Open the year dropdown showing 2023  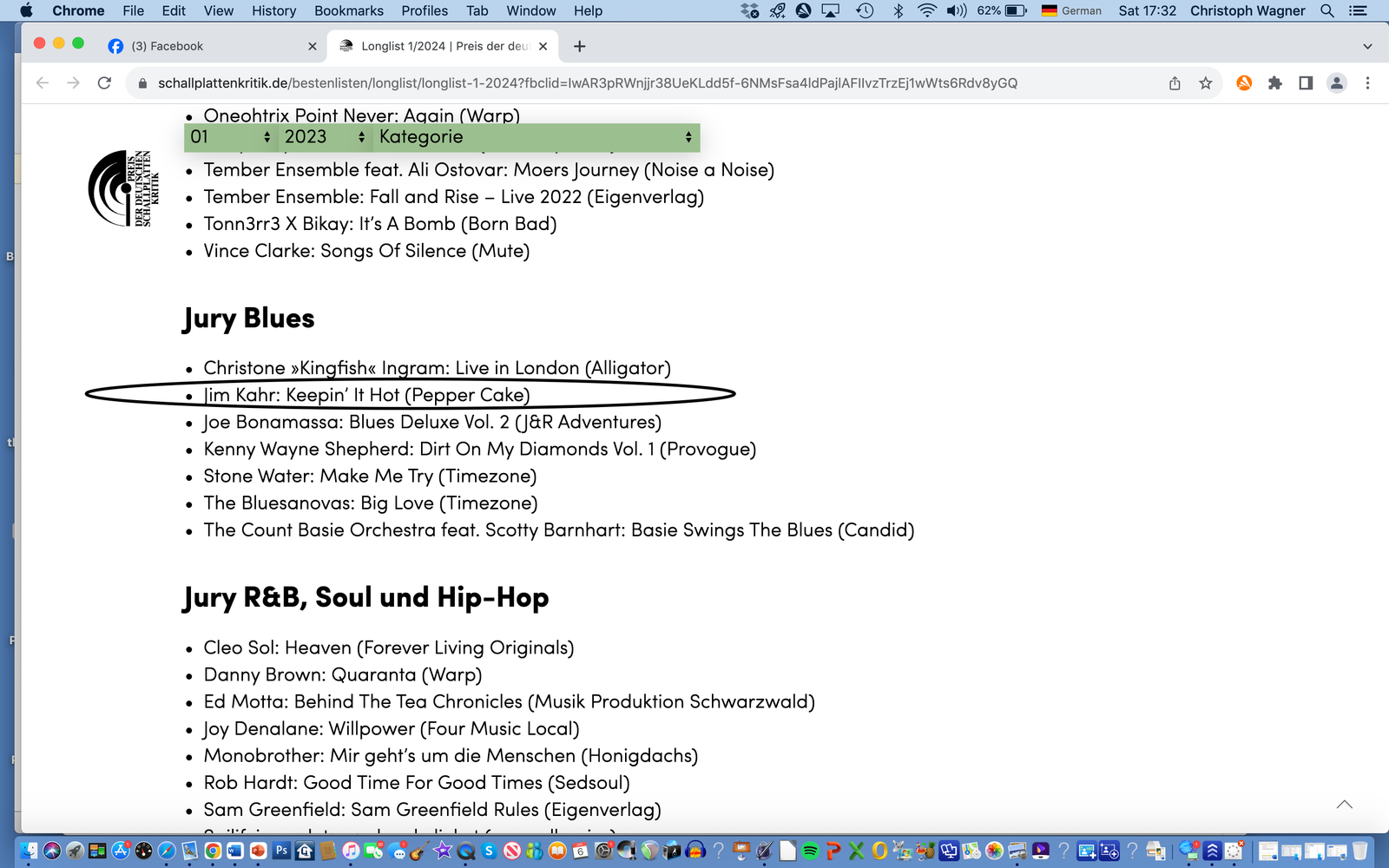[x=325, y=137]
